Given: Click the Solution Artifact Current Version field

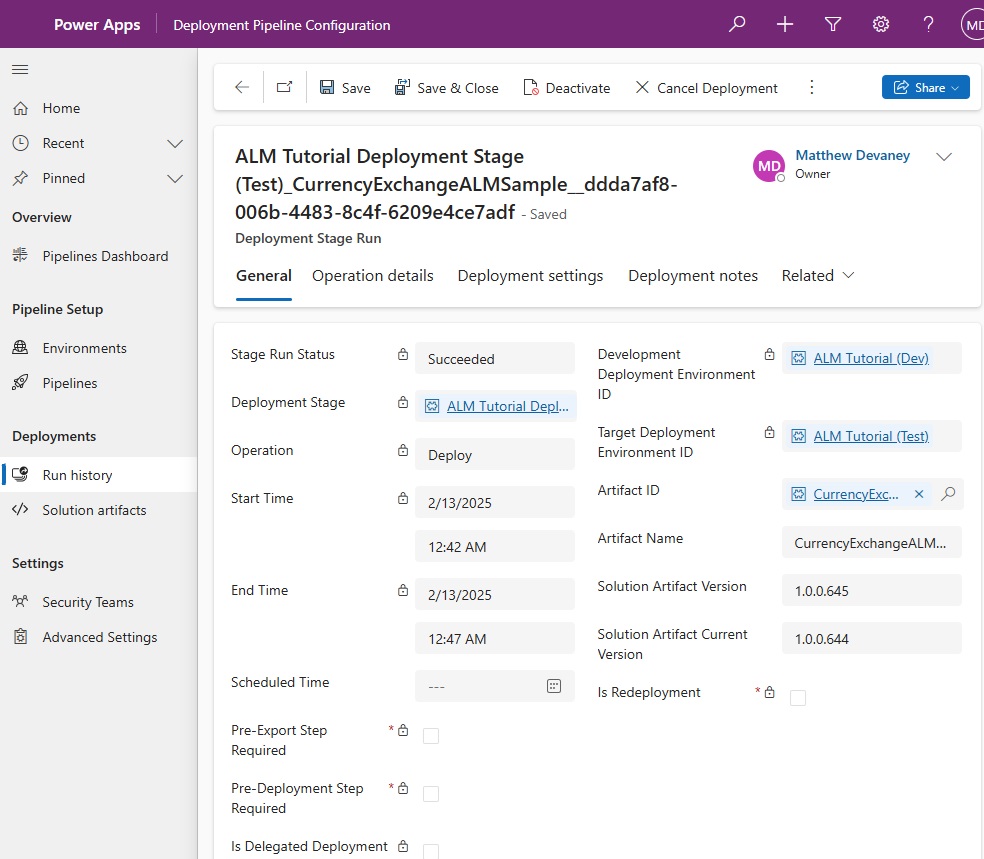Looking at the screenshot, I should 871,639.
